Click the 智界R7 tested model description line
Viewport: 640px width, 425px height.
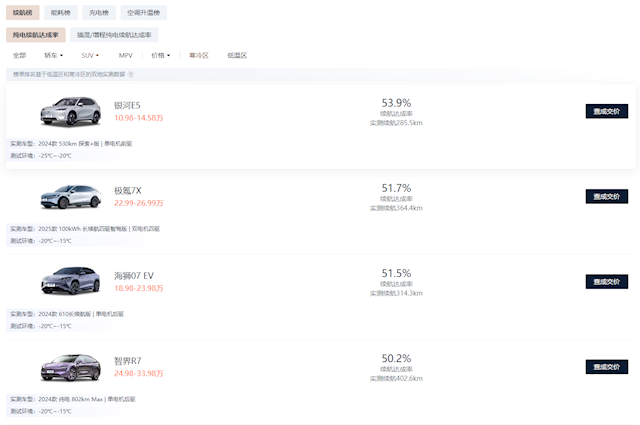[x=73, y=399]
